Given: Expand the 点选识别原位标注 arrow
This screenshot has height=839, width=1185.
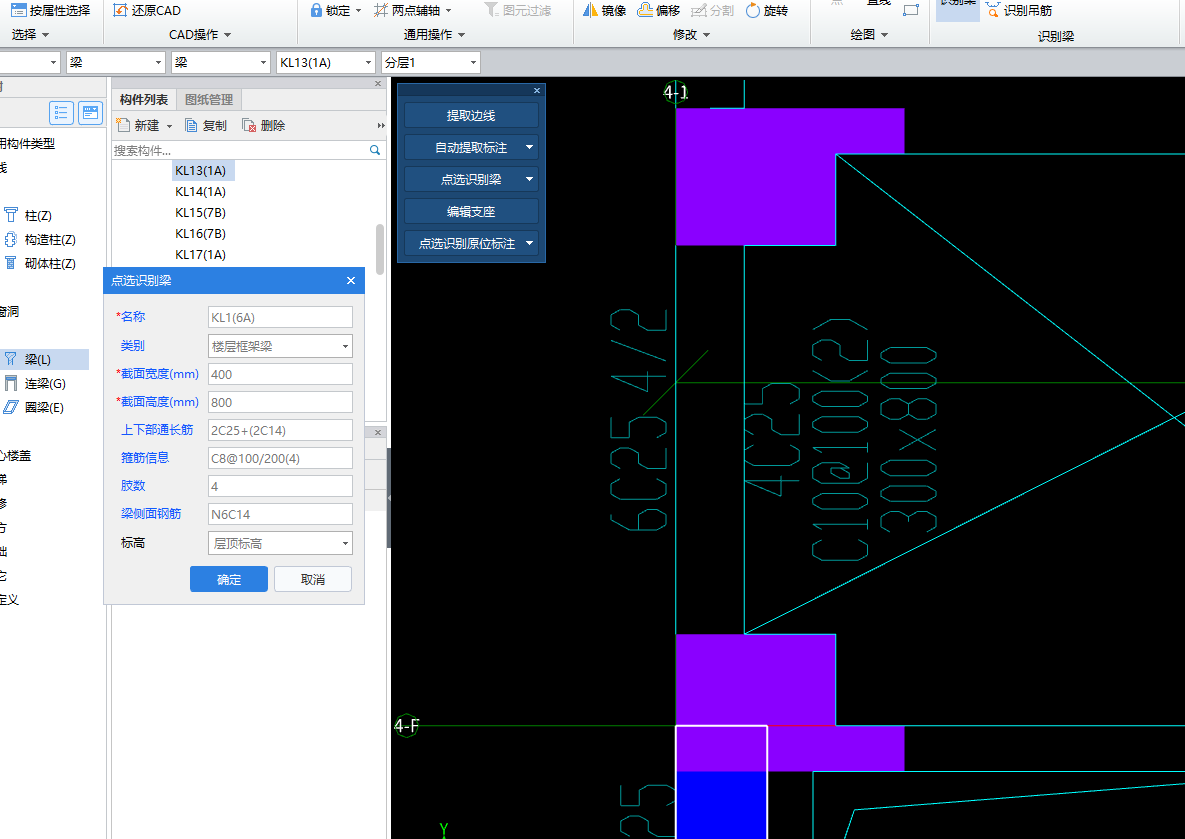Looking at the screenshot, I should (529, 243).
